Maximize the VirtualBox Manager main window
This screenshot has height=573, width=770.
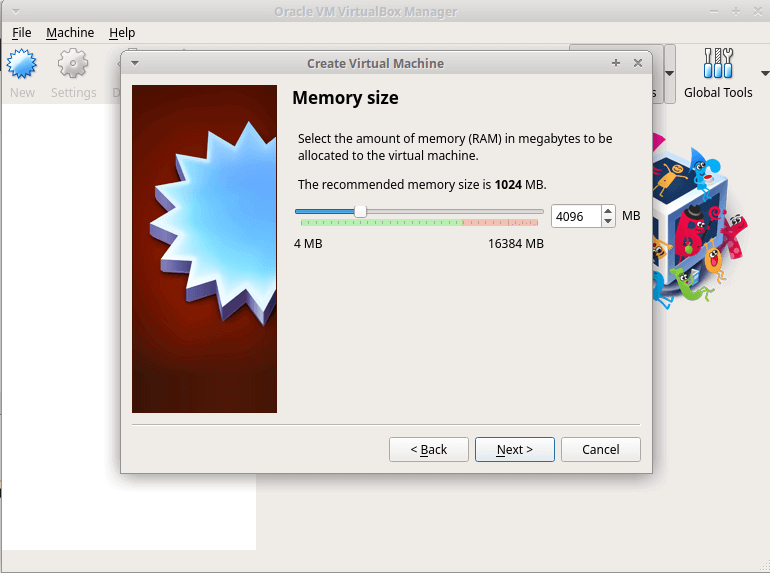point(736,11)
